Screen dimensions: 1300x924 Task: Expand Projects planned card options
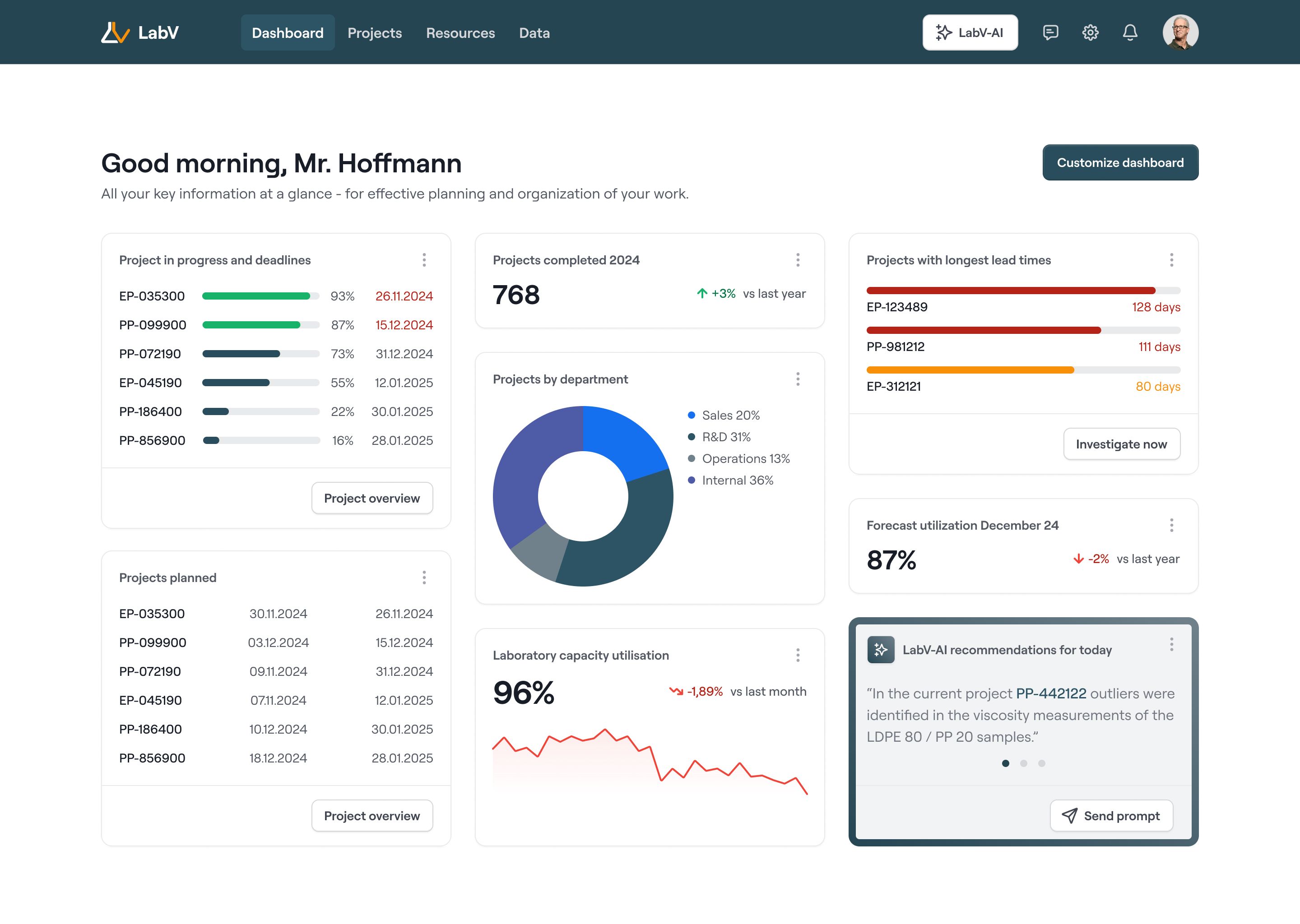(x=424, y=577)
